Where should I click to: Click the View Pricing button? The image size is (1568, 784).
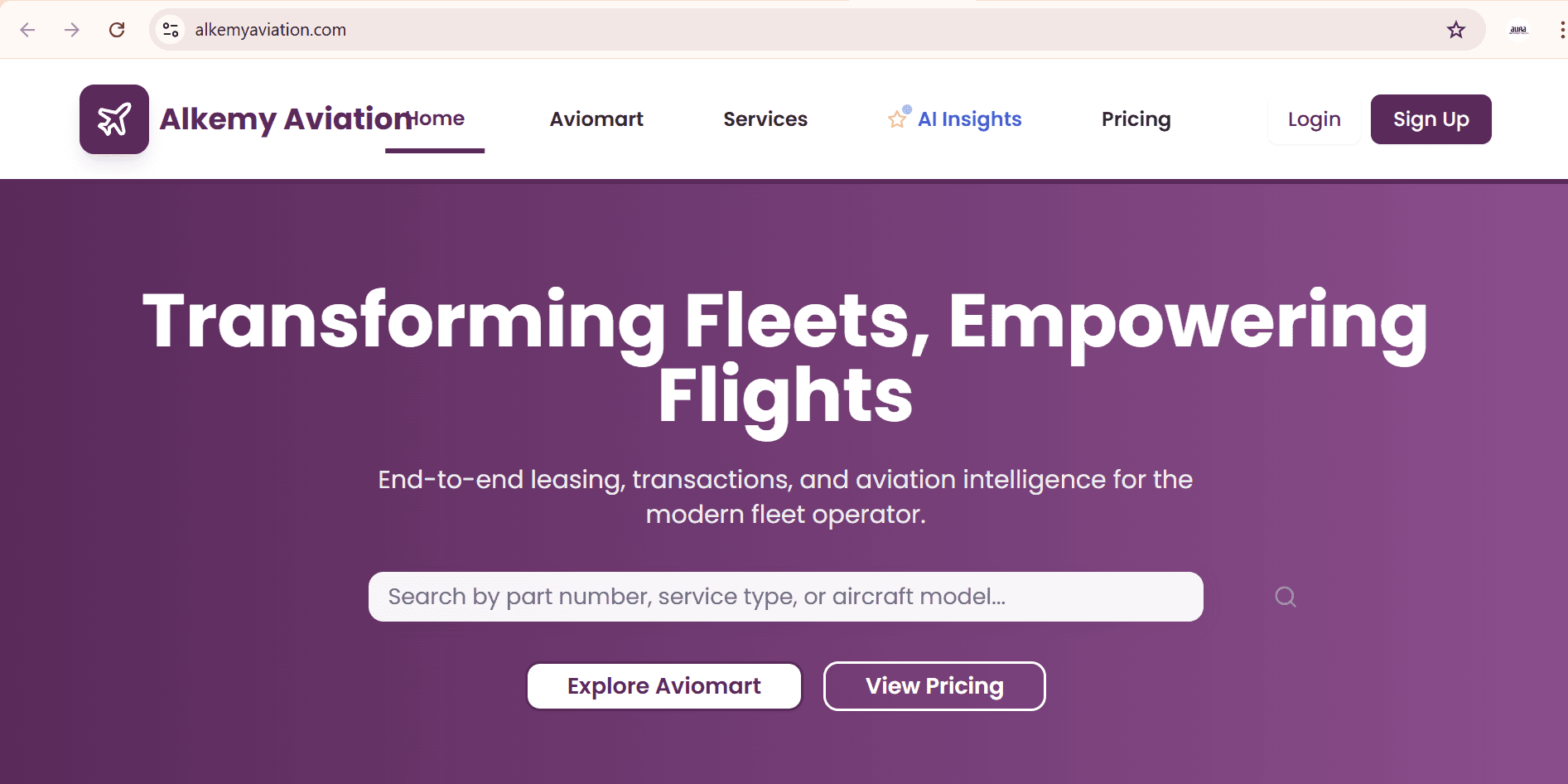coord(934,685)
